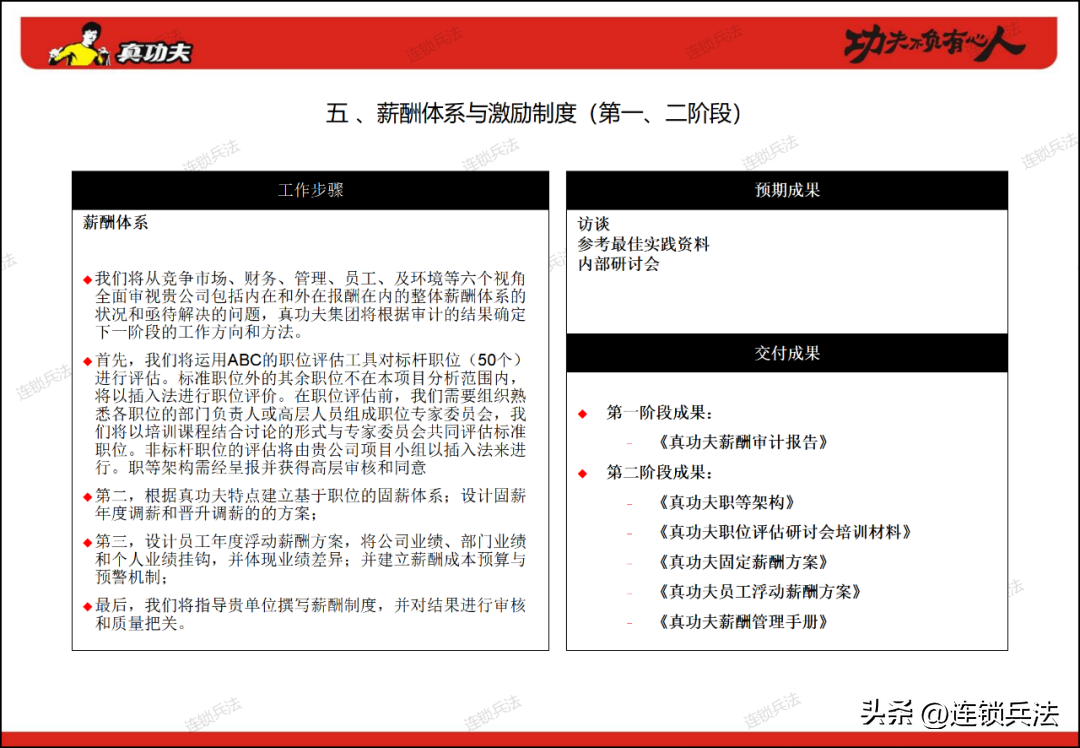Click 《真功夫职等架构》 item
Image resolution: width=1080 pixels, height=748 pixels.
726,503
